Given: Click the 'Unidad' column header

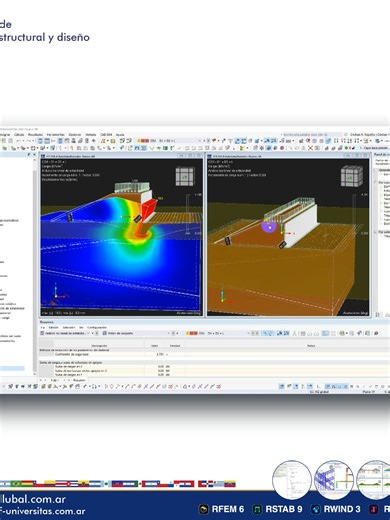Looking at the screenshot, I should coord(175,346).
